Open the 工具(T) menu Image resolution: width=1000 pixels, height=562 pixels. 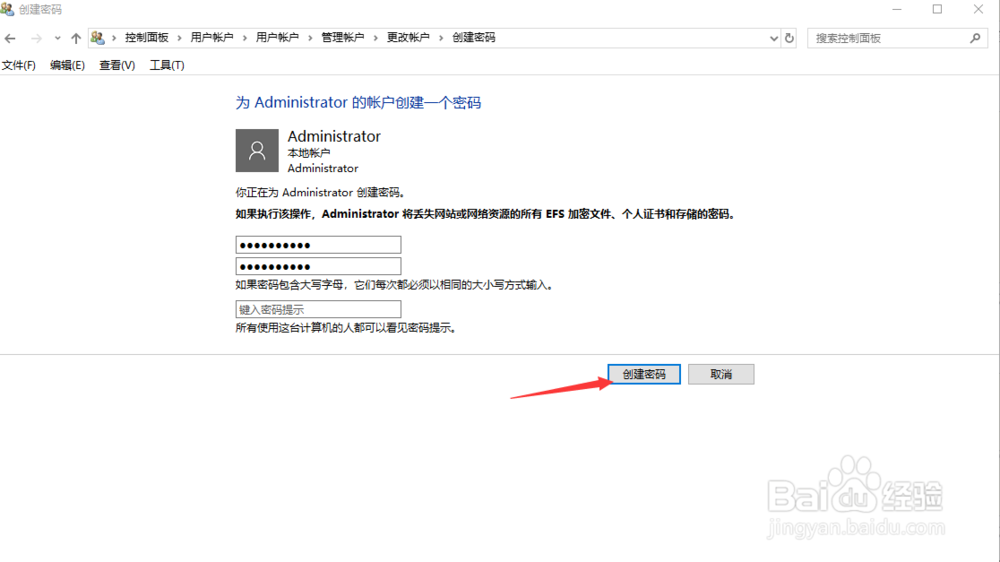click(166, 65)
